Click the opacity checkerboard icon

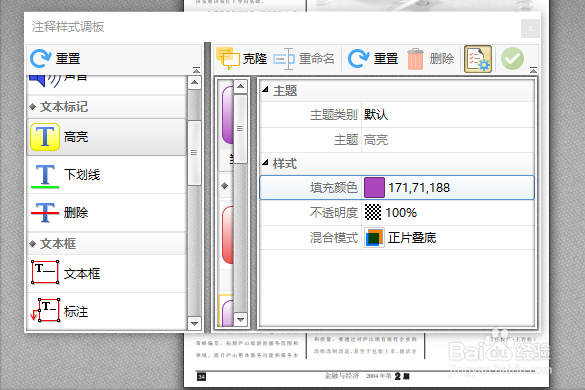[373, 212]
